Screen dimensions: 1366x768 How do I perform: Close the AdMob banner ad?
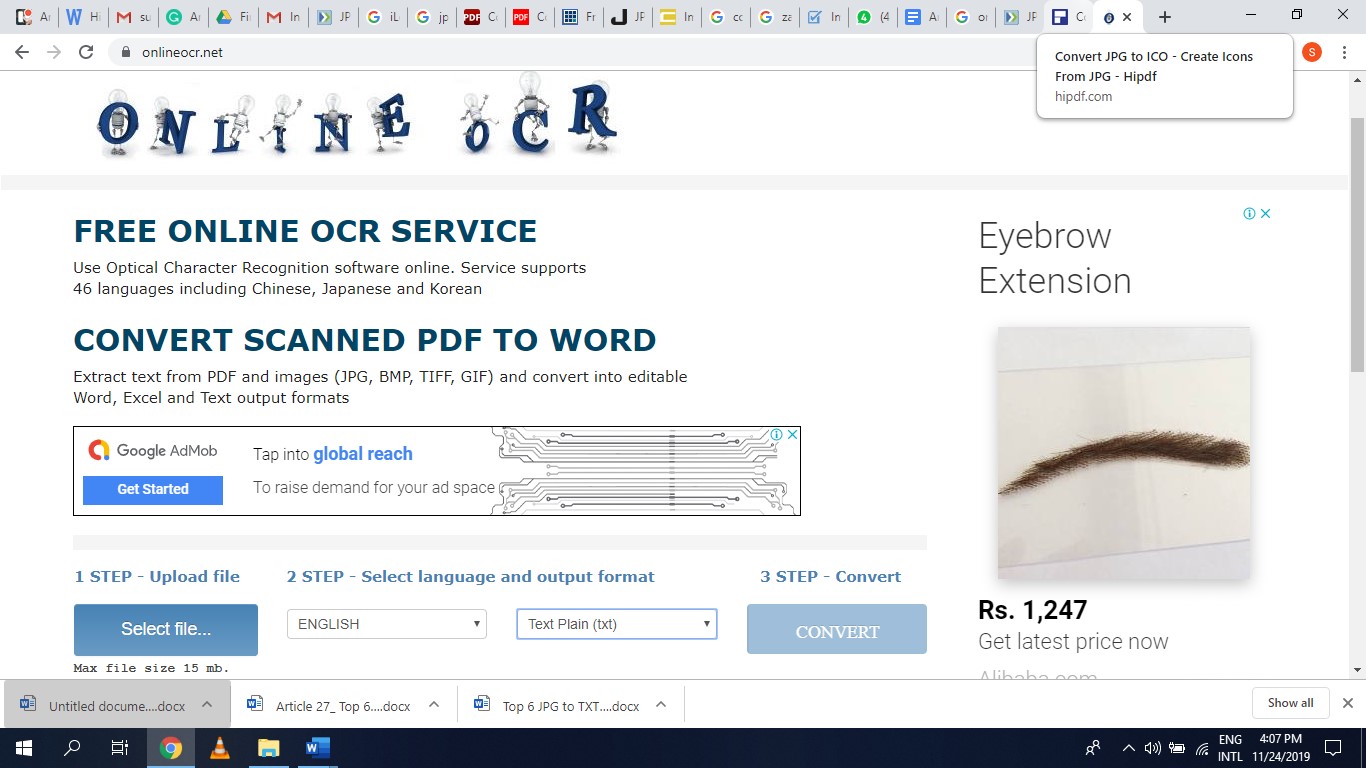(792, 435)
